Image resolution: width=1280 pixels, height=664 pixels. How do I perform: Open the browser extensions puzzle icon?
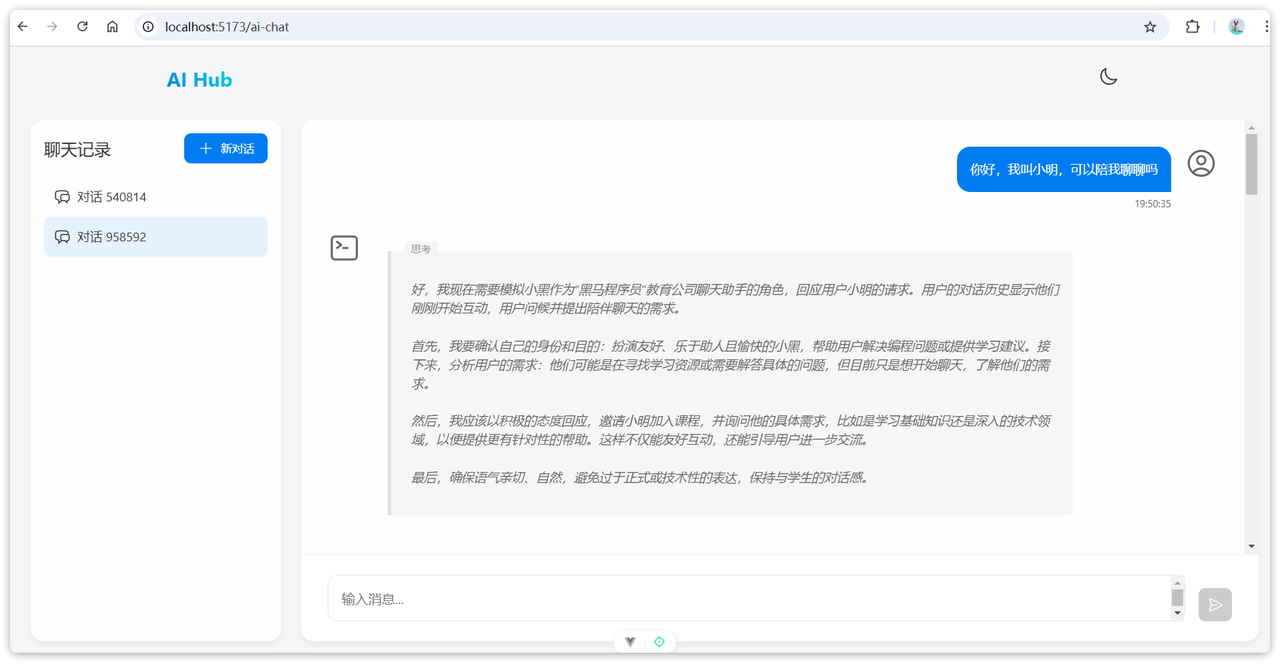[x=1192, y=27]
